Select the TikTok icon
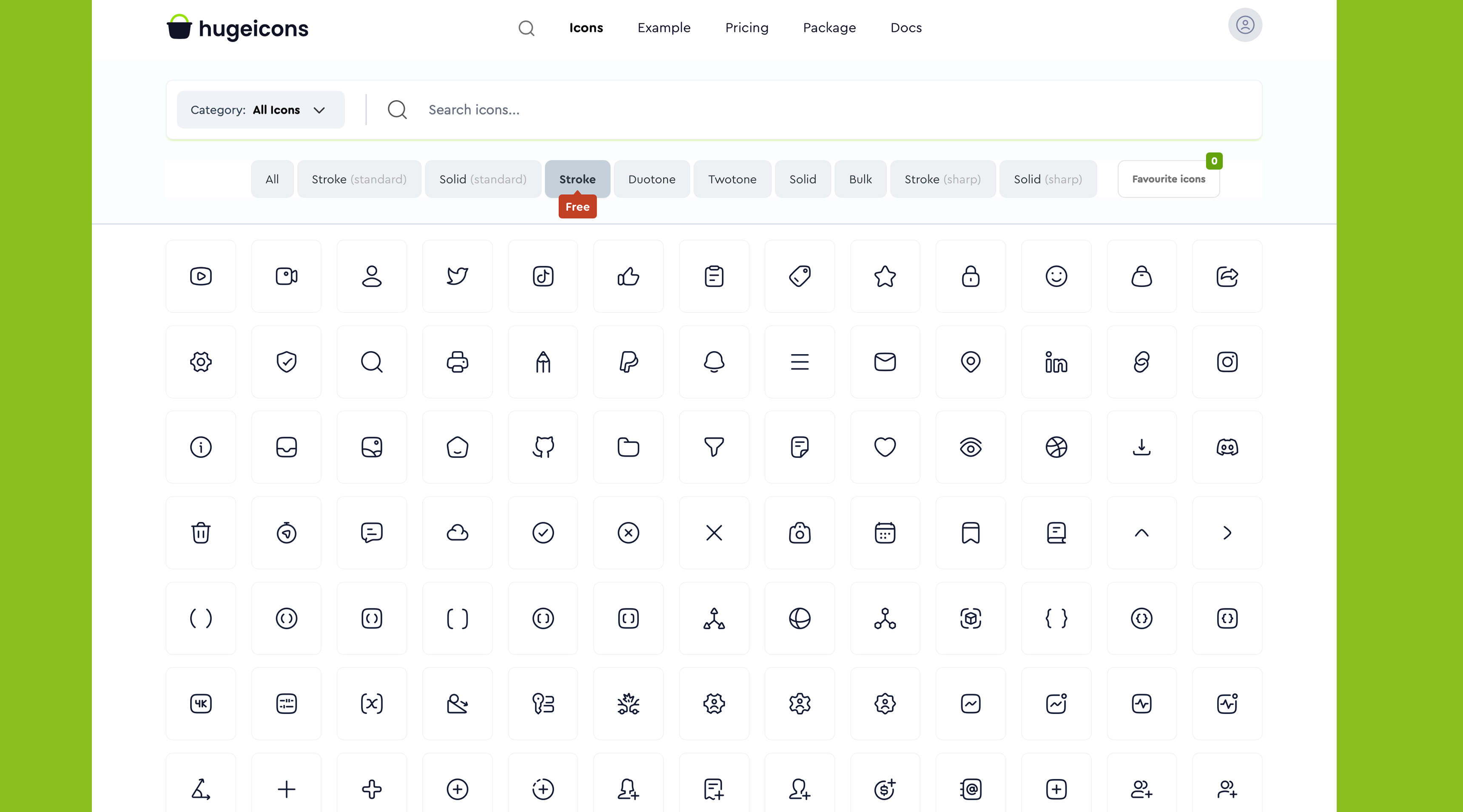This screenshot has height=812, width=1463. pyautogui.click(x=542, y=276)
